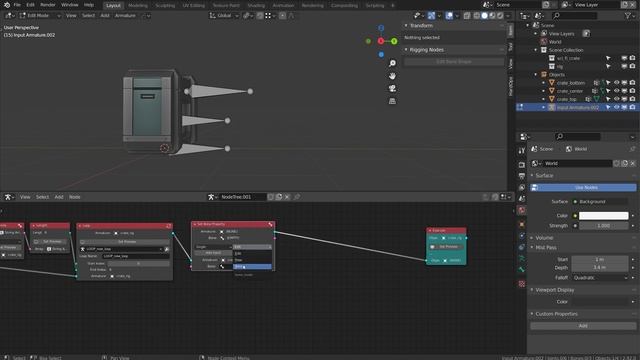Hide crate_center with its eye icon

616,91
